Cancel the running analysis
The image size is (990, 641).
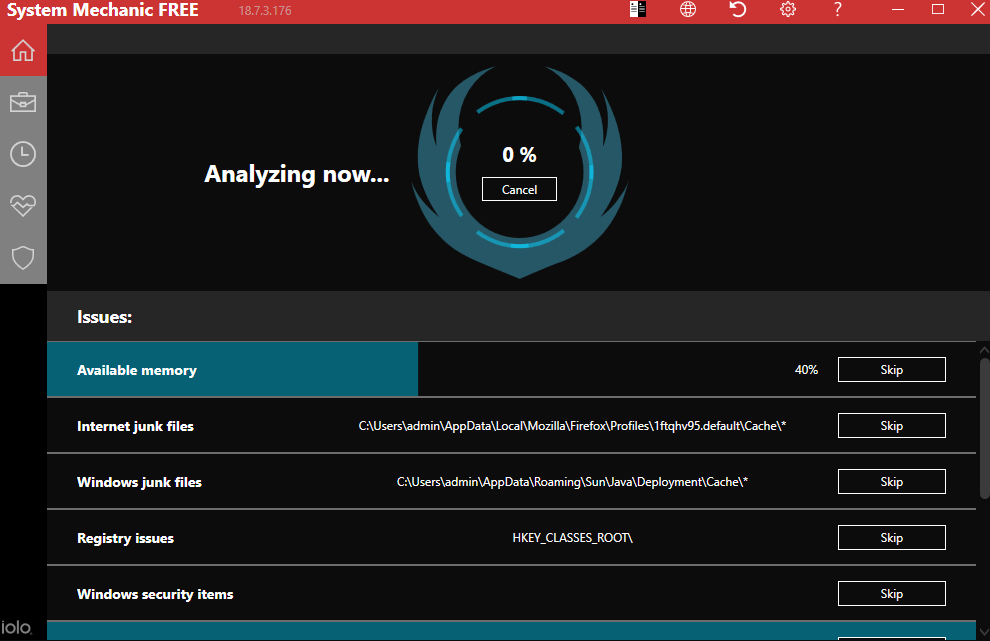(x=519, y=189)
